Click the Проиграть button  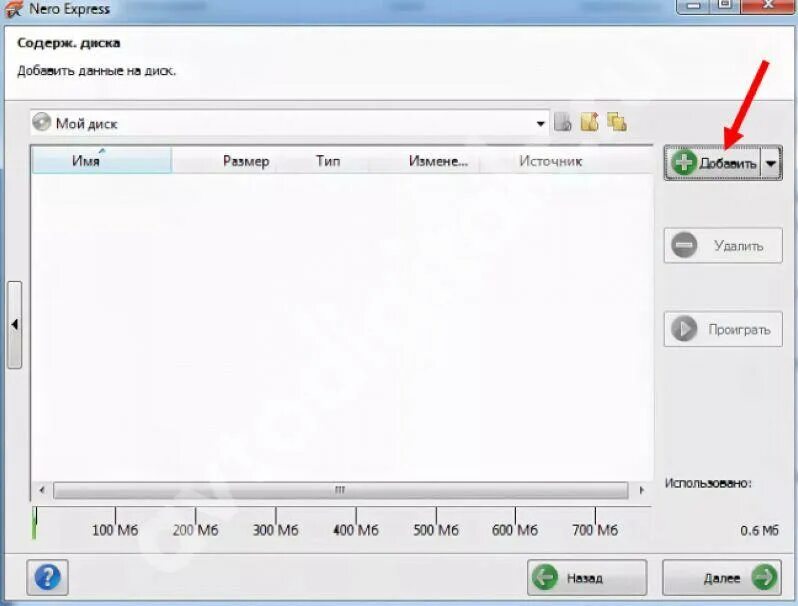[723, 329]
